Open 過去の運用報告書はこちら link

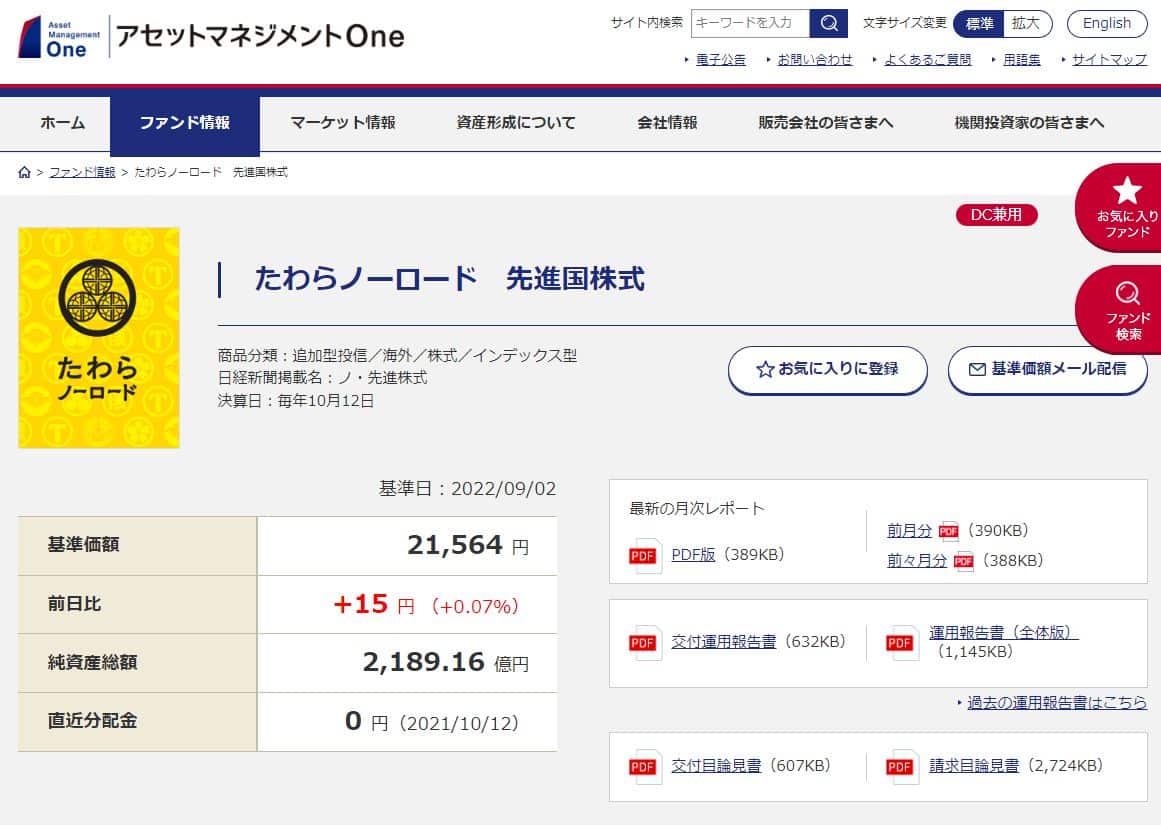point(1057,702)
